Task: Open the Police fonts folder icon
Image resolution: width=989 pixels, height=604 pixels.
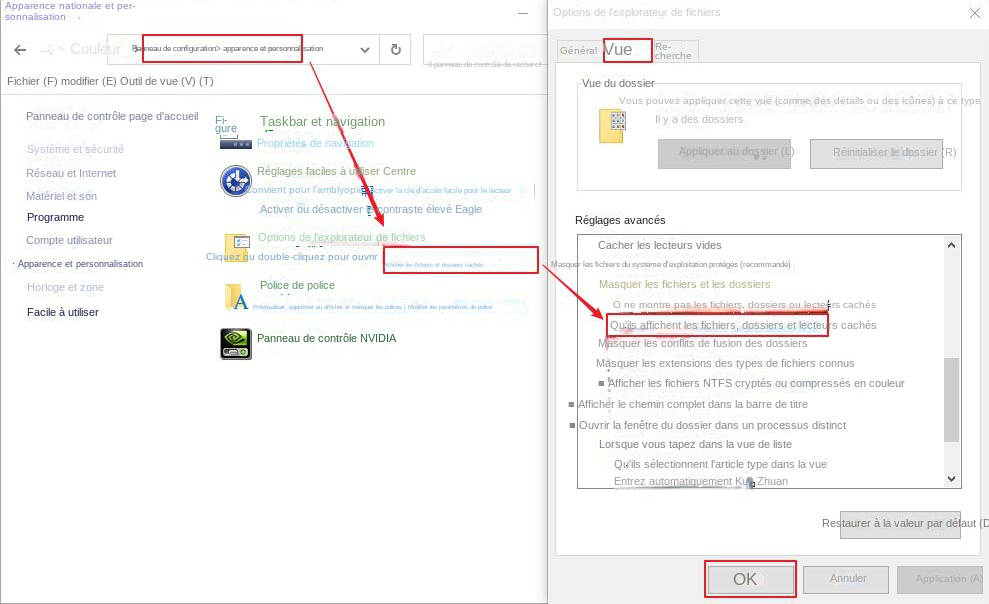Action: (236, 297)
